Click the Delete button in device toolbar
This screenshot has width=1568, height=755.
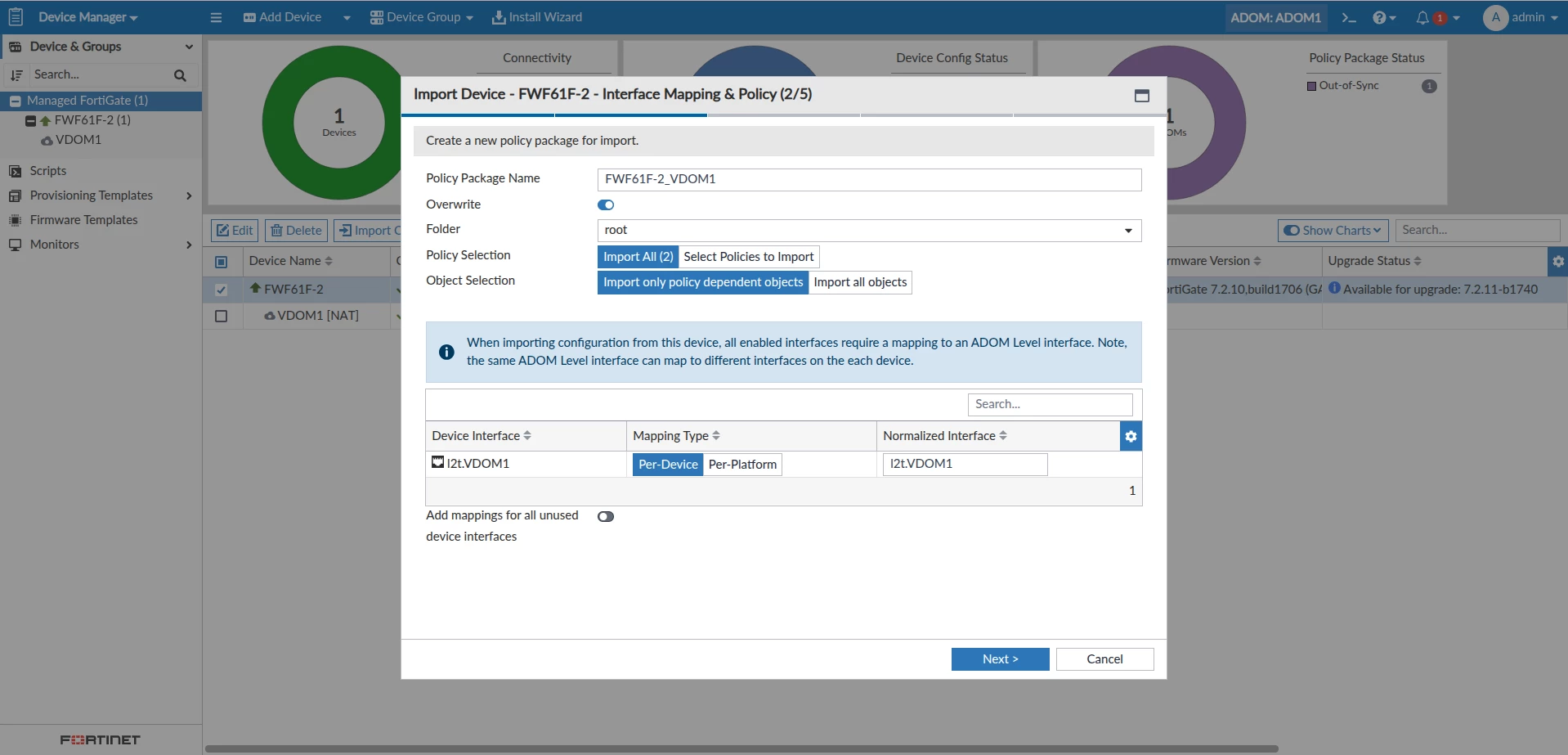296,231
